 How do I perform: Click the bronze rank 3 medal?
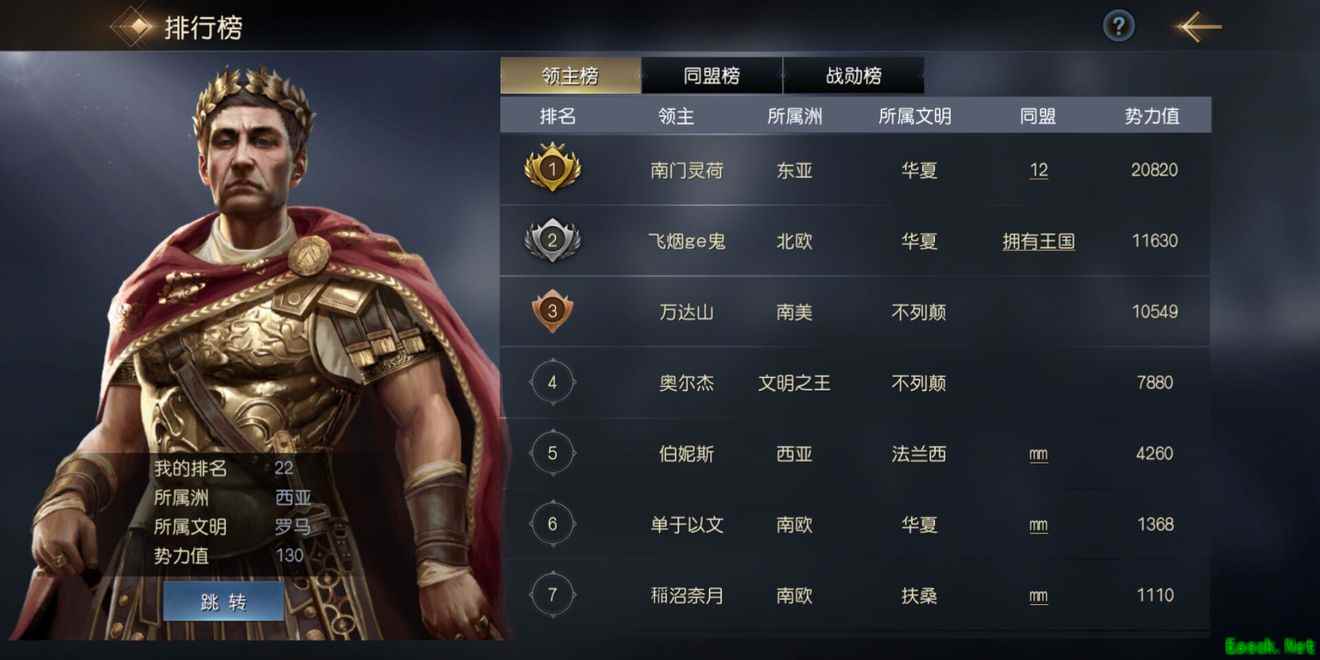pyautogui.click(x=553, y=311)
